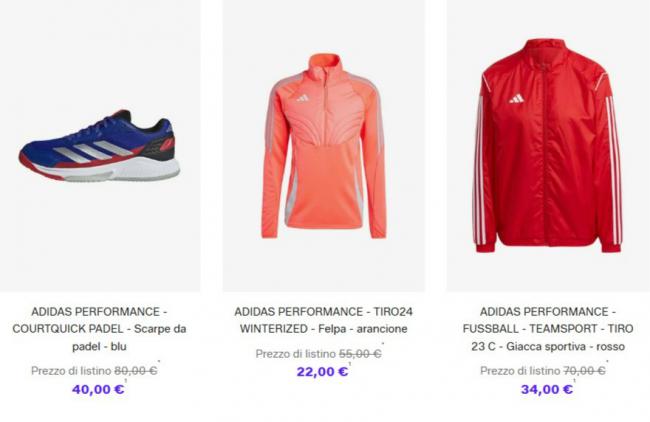The width and height of the screenshot is (650, 422).
Task: Click the grey side panel on the orange sweatshirt
Action: click(x=291, y=195)
